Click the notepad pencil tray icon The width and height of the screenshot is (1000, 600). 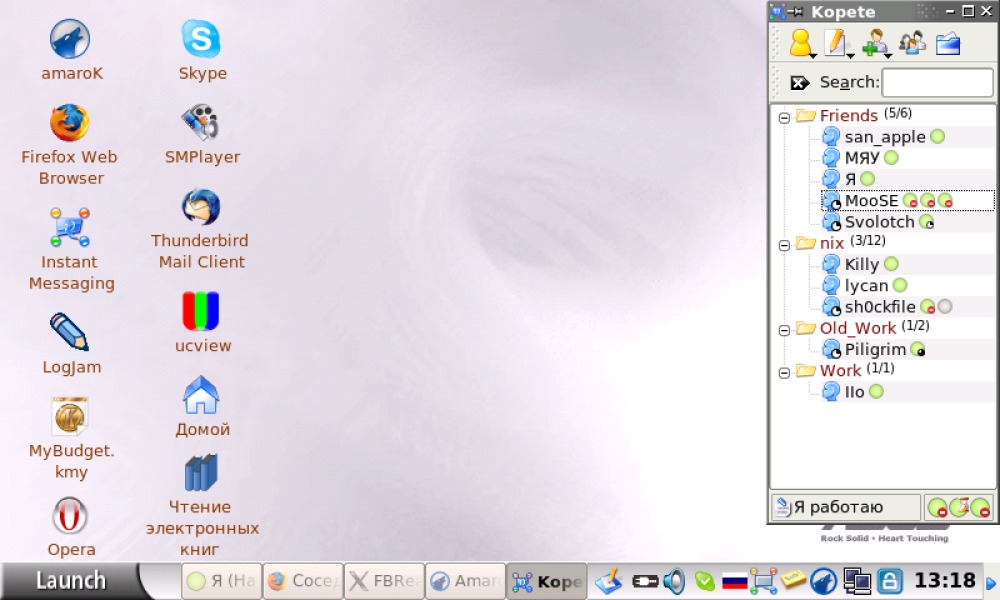point(608,581)
